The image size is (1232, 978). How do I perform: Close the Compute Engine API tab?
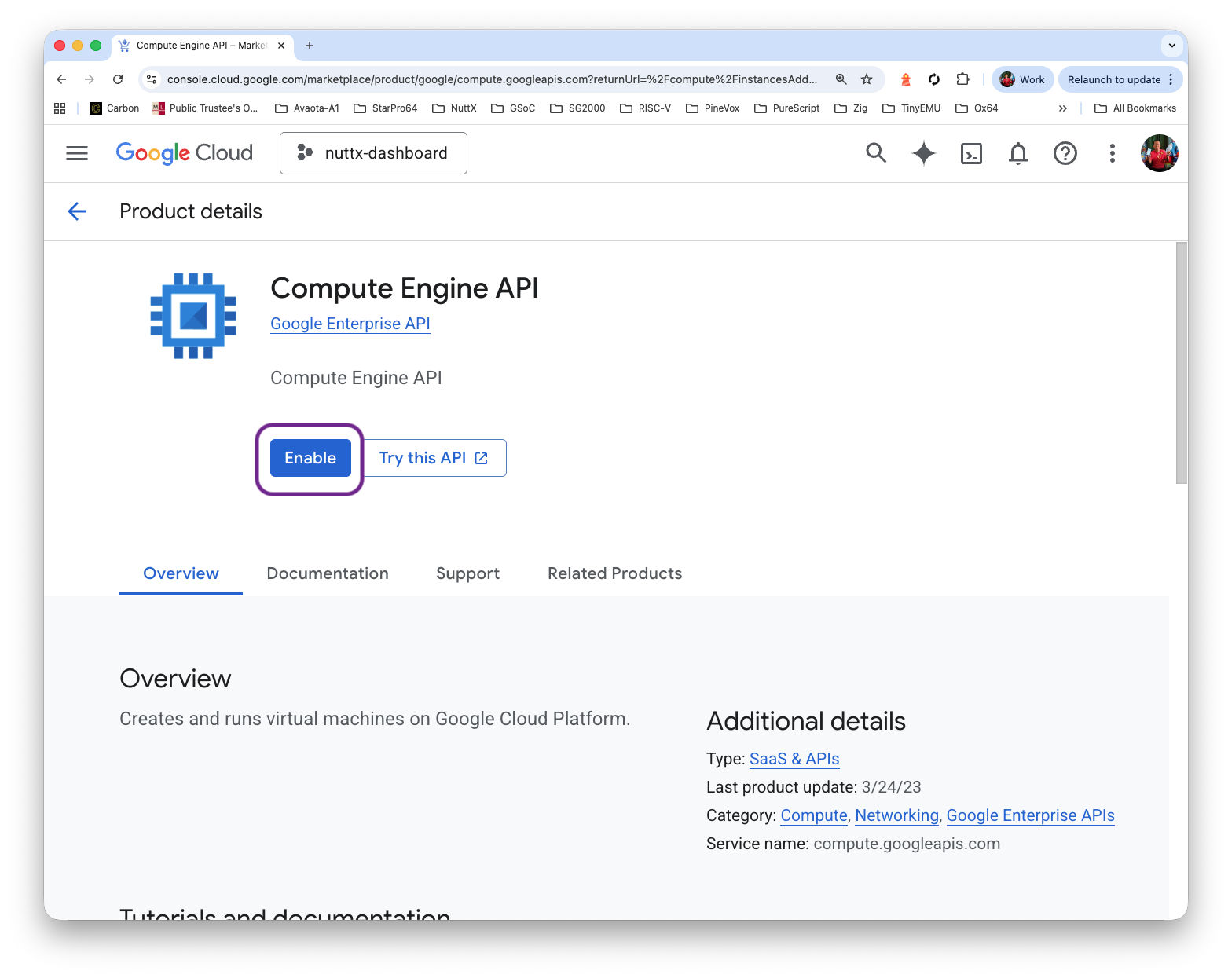coord(281,46)
